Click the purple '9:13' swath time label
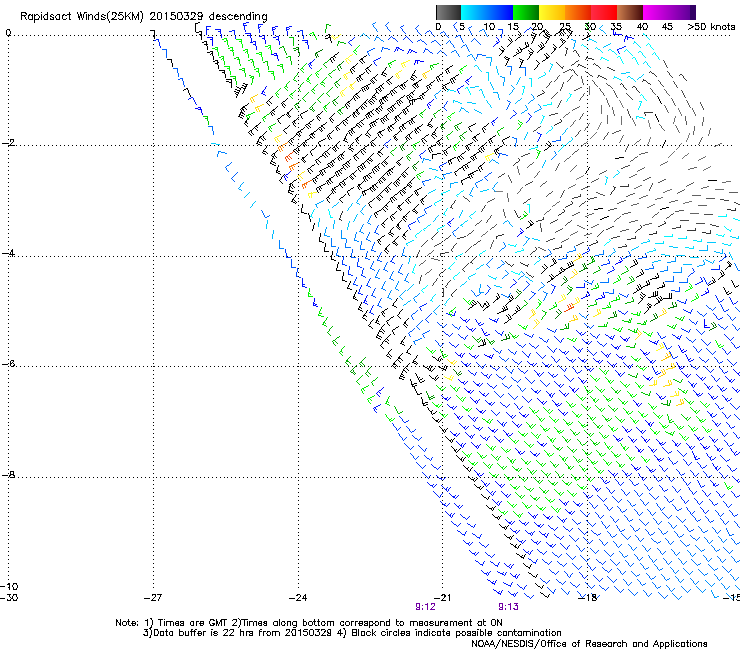The image size is (740, 650). (508, 607)
